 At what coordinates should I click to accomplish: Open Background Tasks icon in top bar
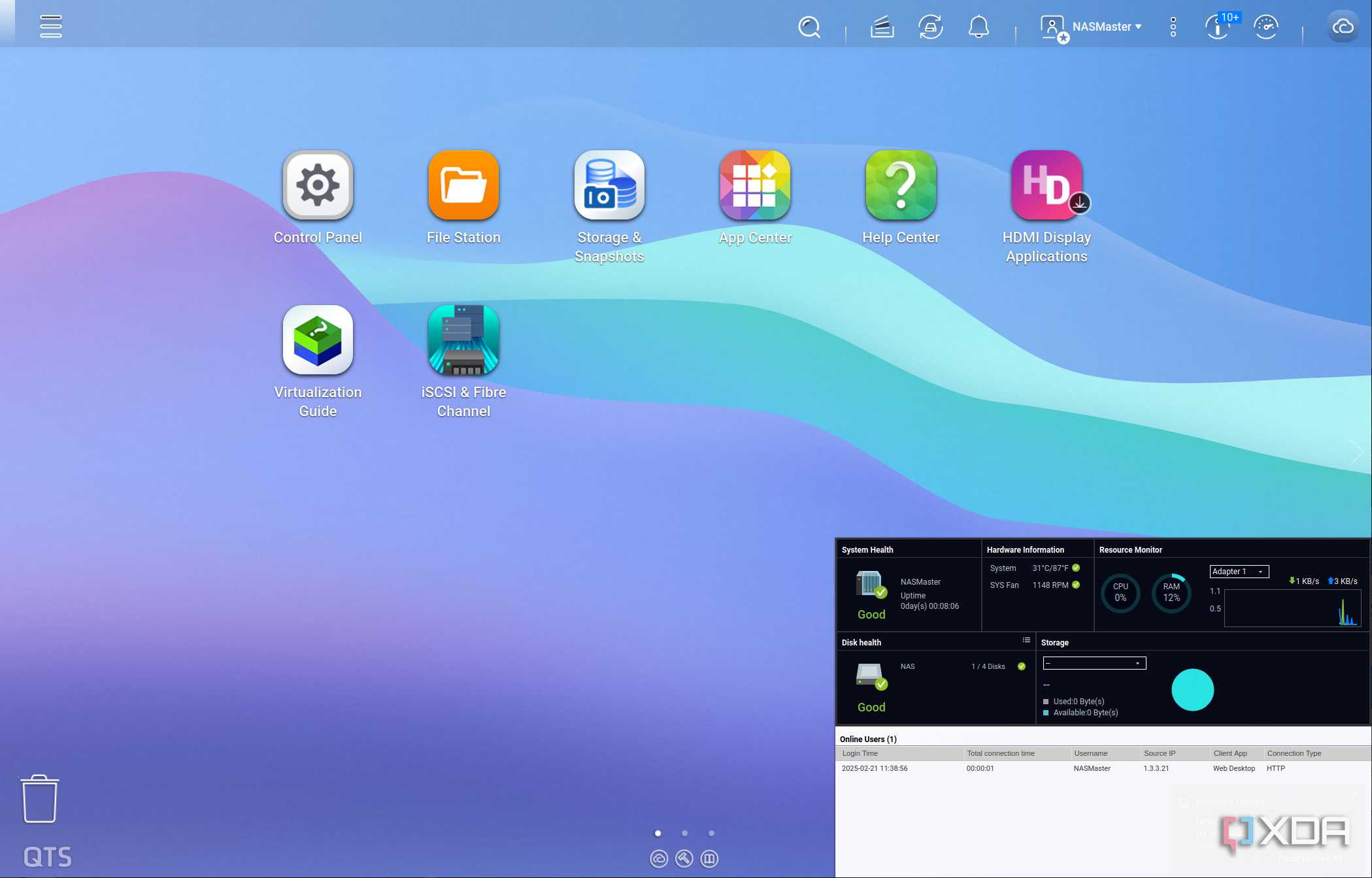pyautogui.click(x=882, y=27)
